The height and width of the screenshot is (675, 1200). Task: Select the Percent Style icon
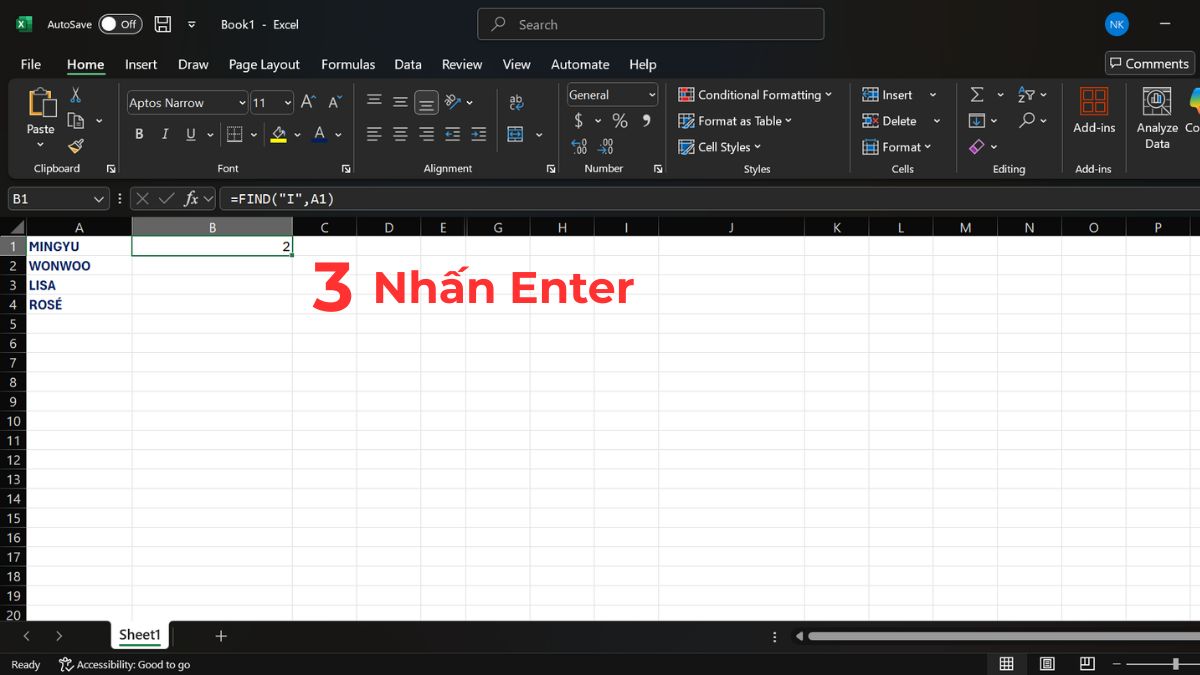point(619,120)
